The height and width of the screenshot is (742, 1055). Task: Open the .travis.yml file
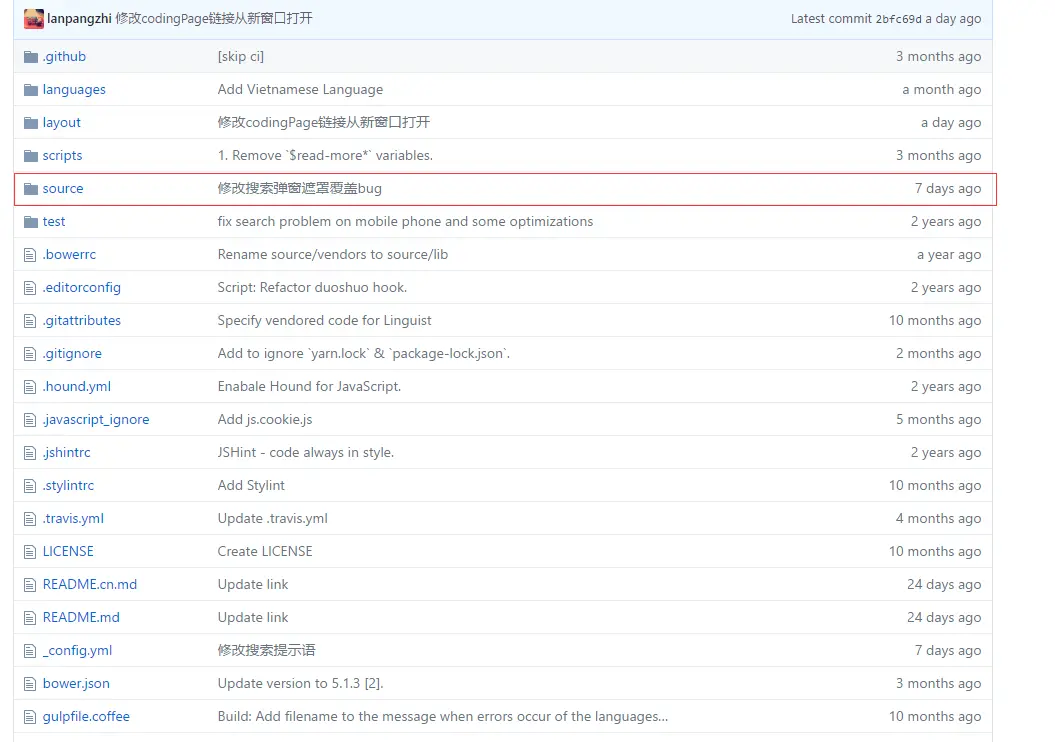click(x=73, y=518)
